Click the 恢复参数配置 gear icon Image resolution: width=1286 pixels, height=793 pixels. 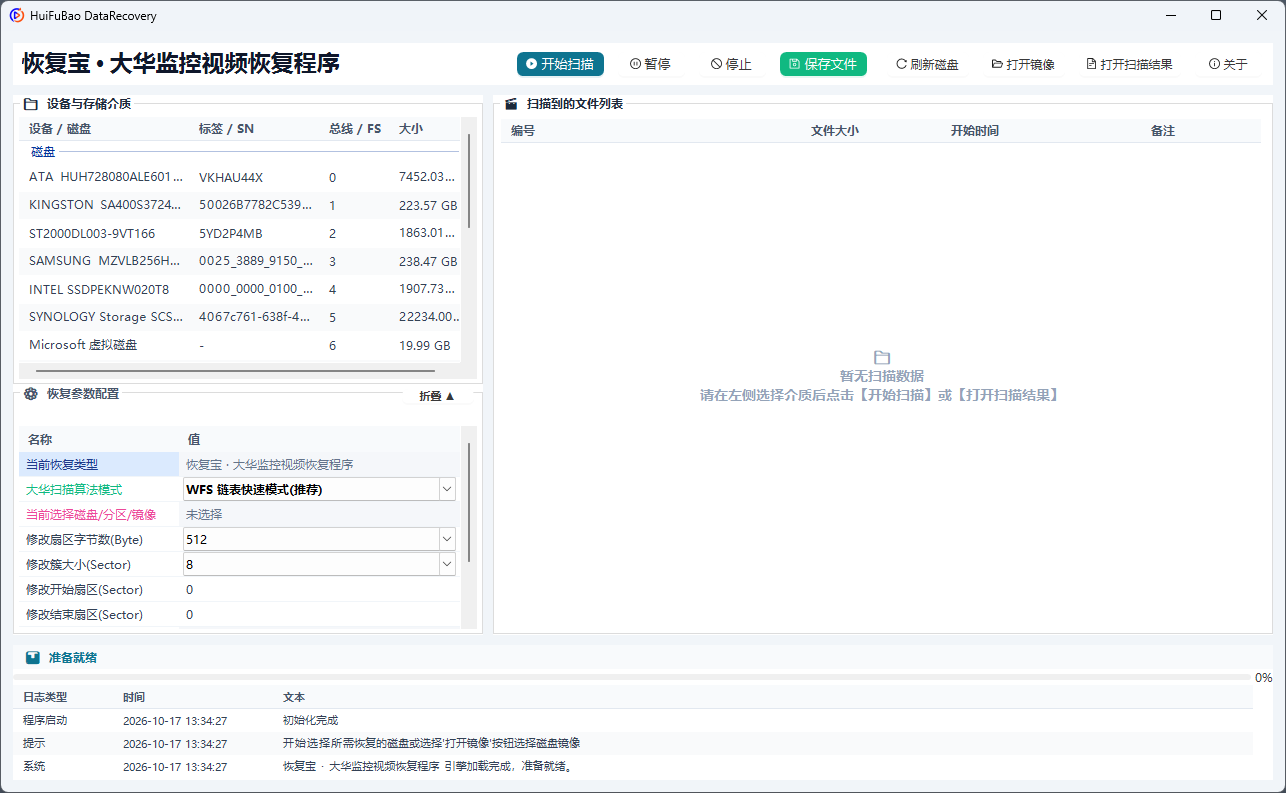click(x=31, y=394)
